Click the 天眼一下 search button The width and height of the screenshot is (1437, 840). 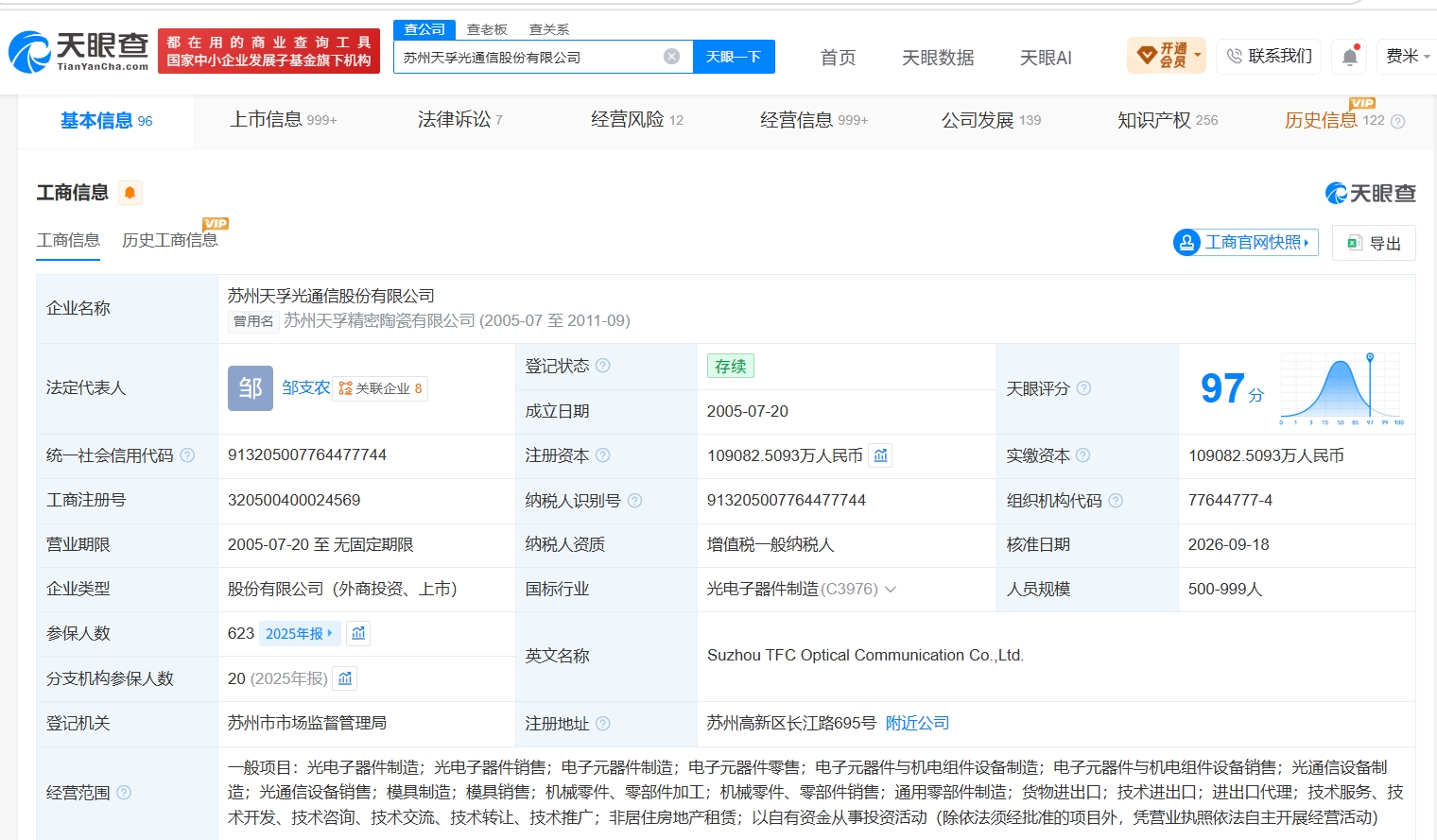tap(734, 57)
